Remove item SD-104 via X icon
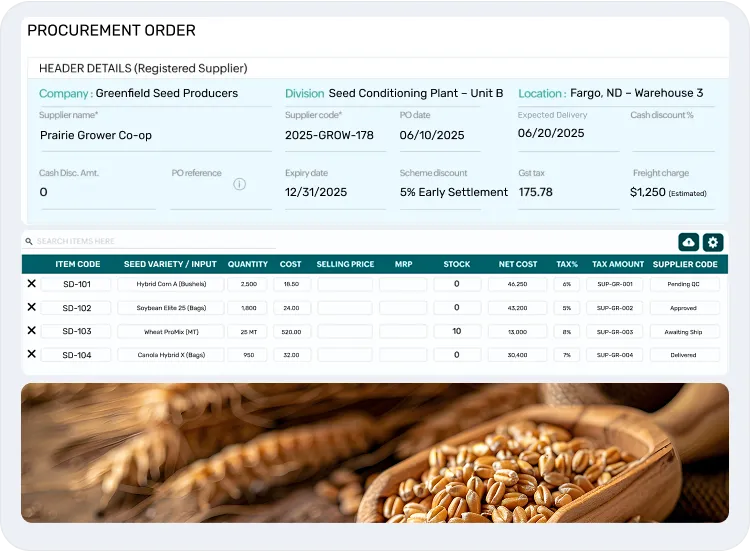Viewport: 750px width, 551px height. (31, 354)
